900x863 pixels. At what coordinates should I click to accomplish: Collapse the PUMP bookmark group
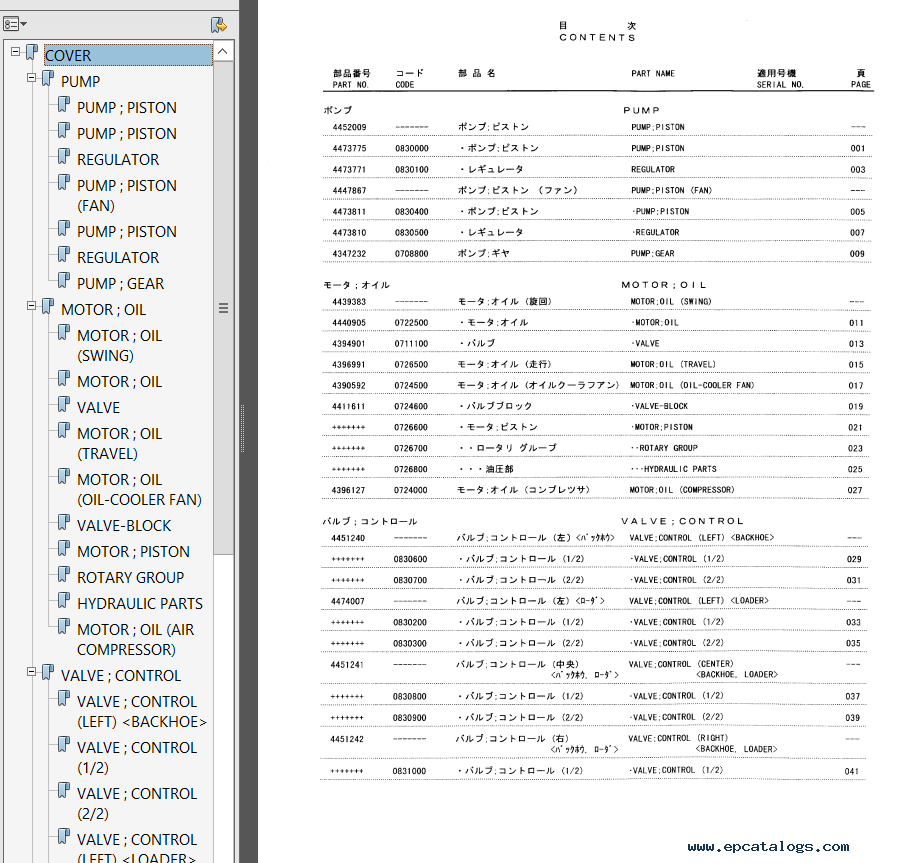pyautogui.click(x=32, y=77)
